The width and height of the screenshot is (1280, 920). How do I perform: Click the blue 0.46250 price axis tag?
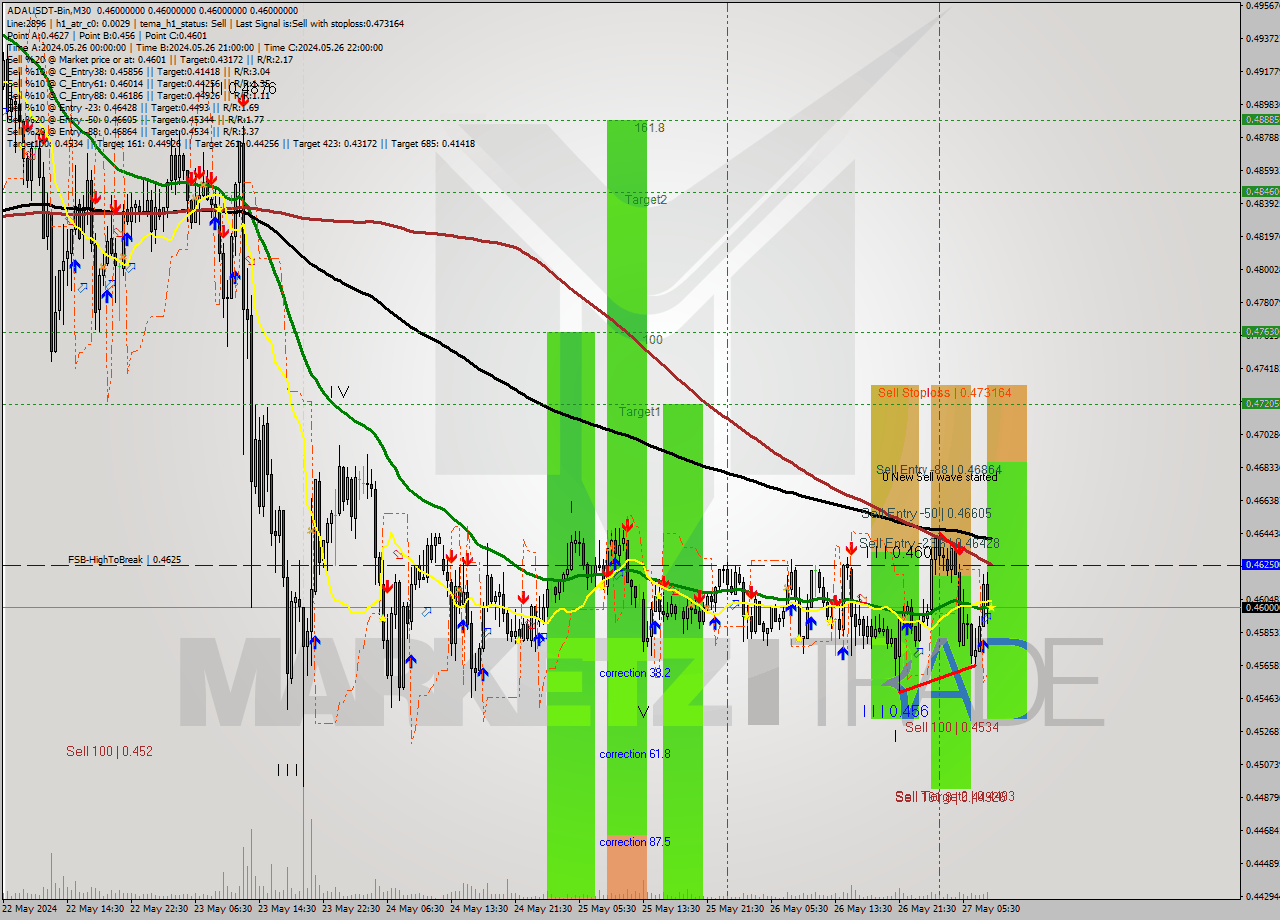point(1260,564)
